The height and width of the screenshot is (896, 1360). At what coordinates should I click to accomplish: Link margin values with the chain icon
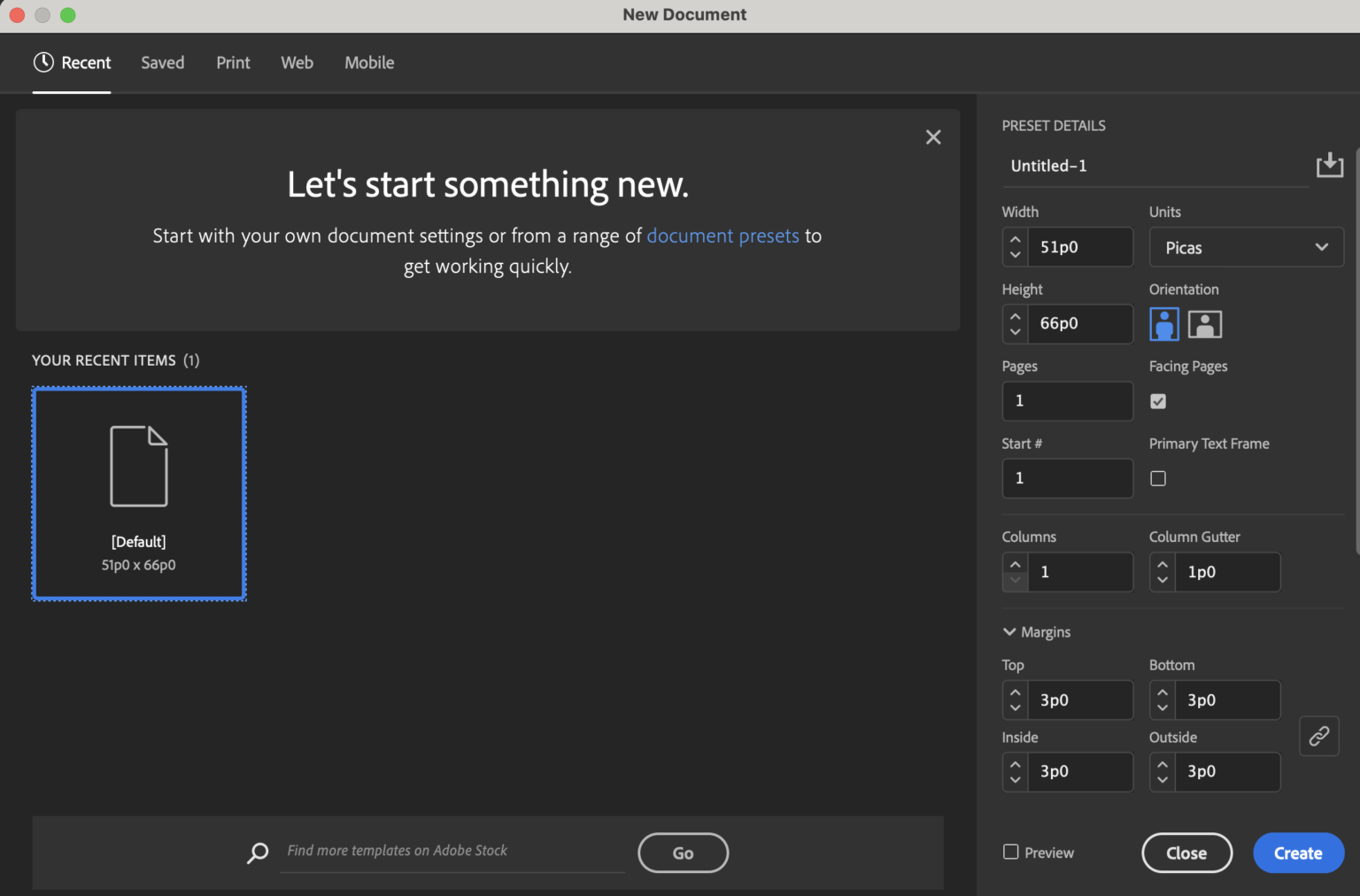[x=1318, y=736]
